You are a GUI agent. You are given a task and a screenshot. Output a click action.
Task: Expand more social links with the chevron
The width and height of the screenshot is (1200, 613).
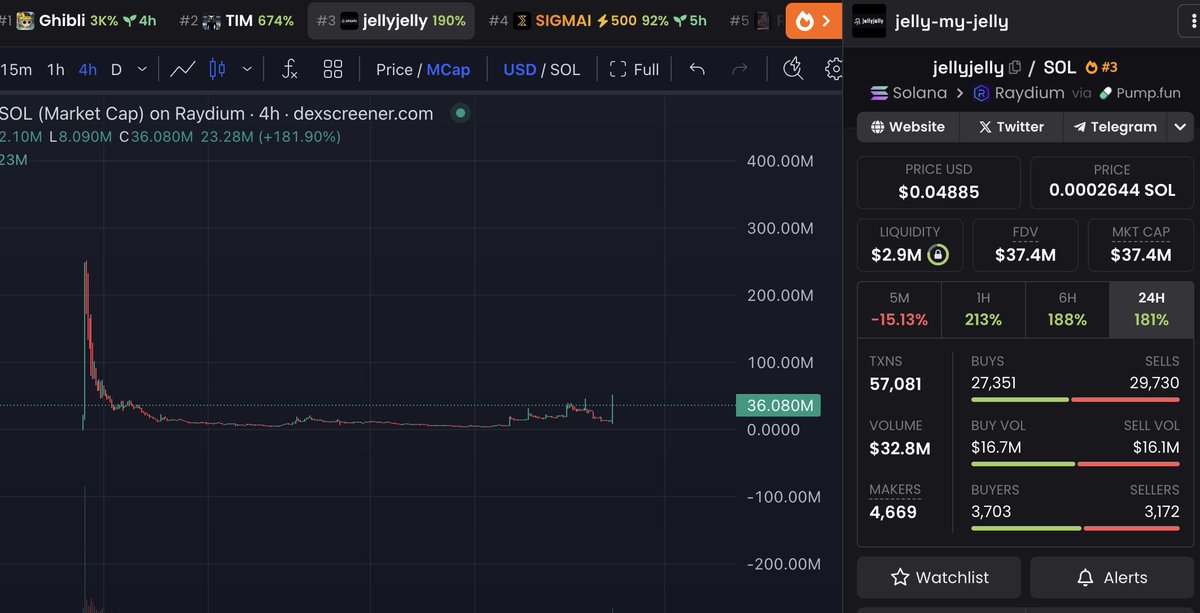[1178, 127]
